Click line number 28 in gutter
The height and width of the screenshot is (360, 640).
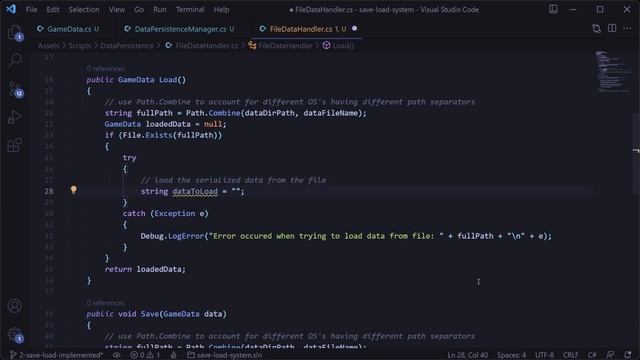(x=49, y=191)
